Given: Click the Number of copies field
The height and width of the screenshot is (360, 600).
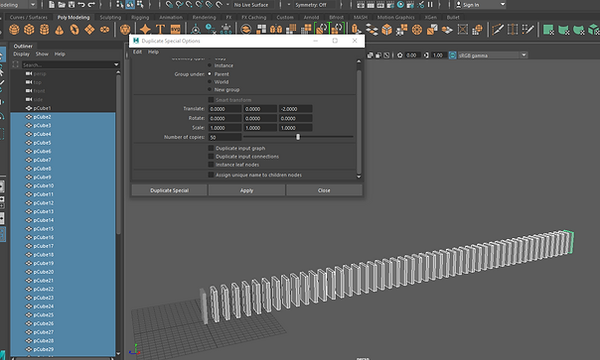Looking at the screenshot, I should tap(225, 137).
